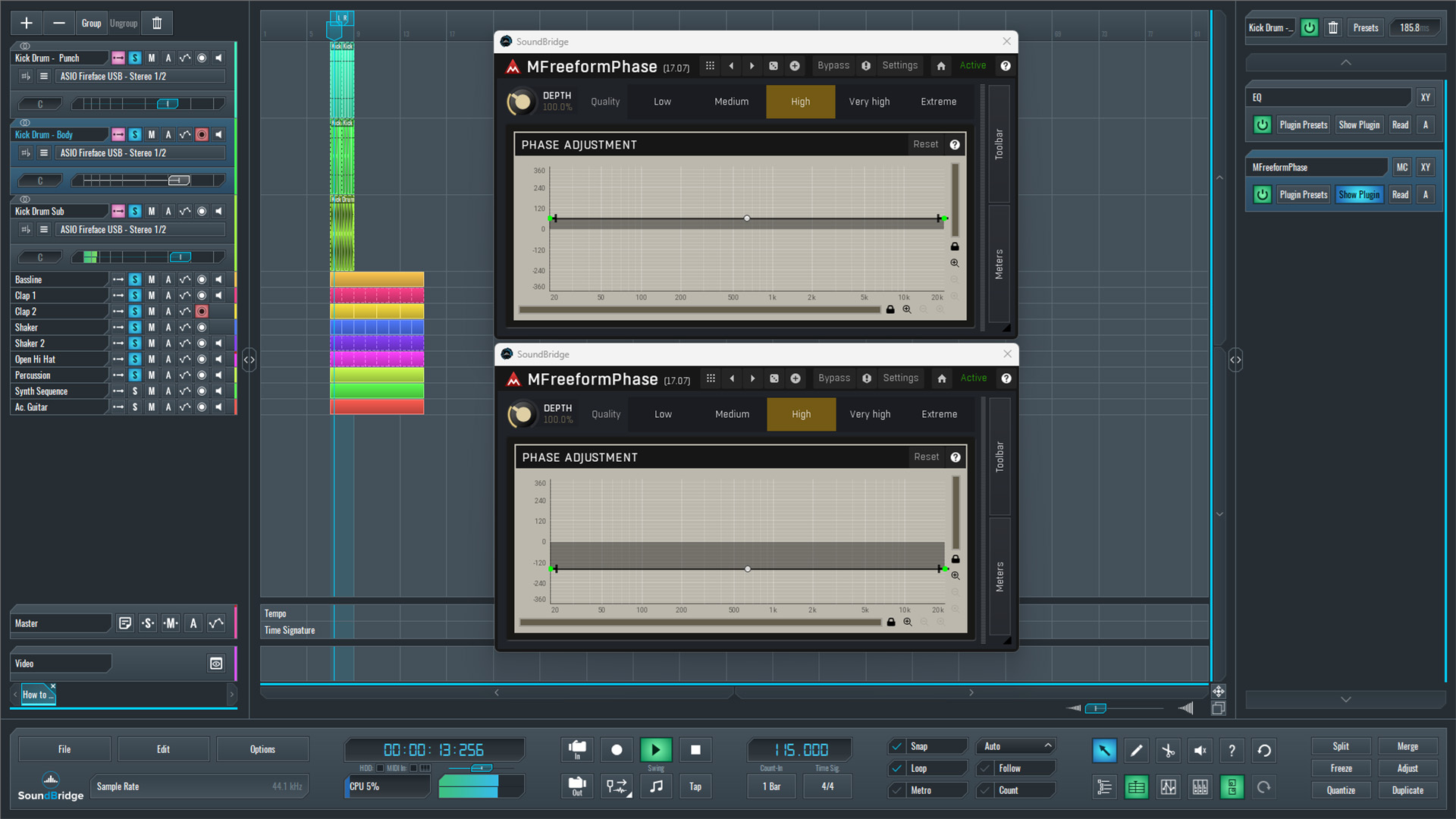The height and width of the screenshot is (819, 1456).
Task: Open the preset grid icon in lower MFreeformPhase
Action: click(711, 378)
